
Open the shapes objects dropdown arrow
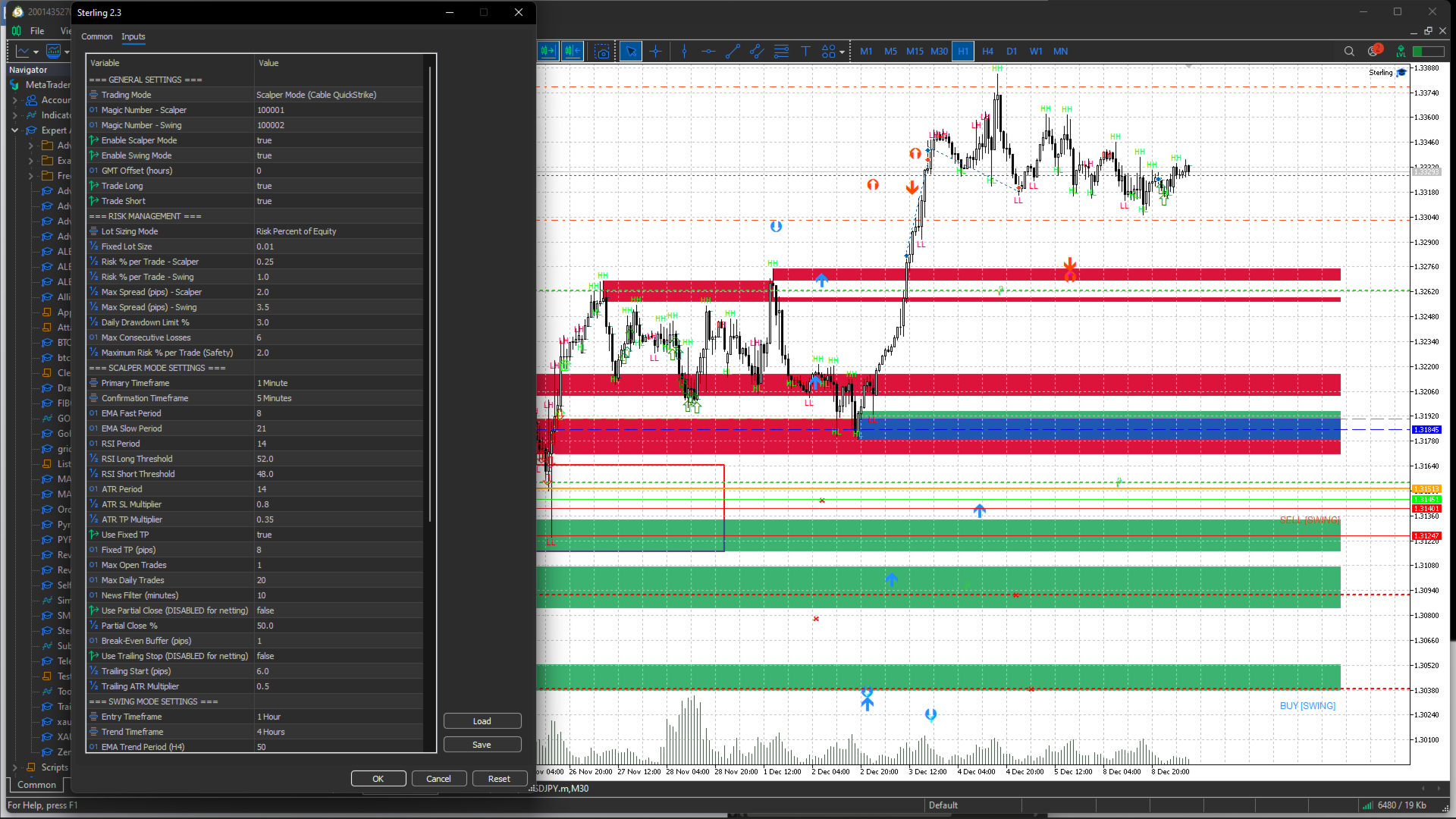click(x=842, y=52)
